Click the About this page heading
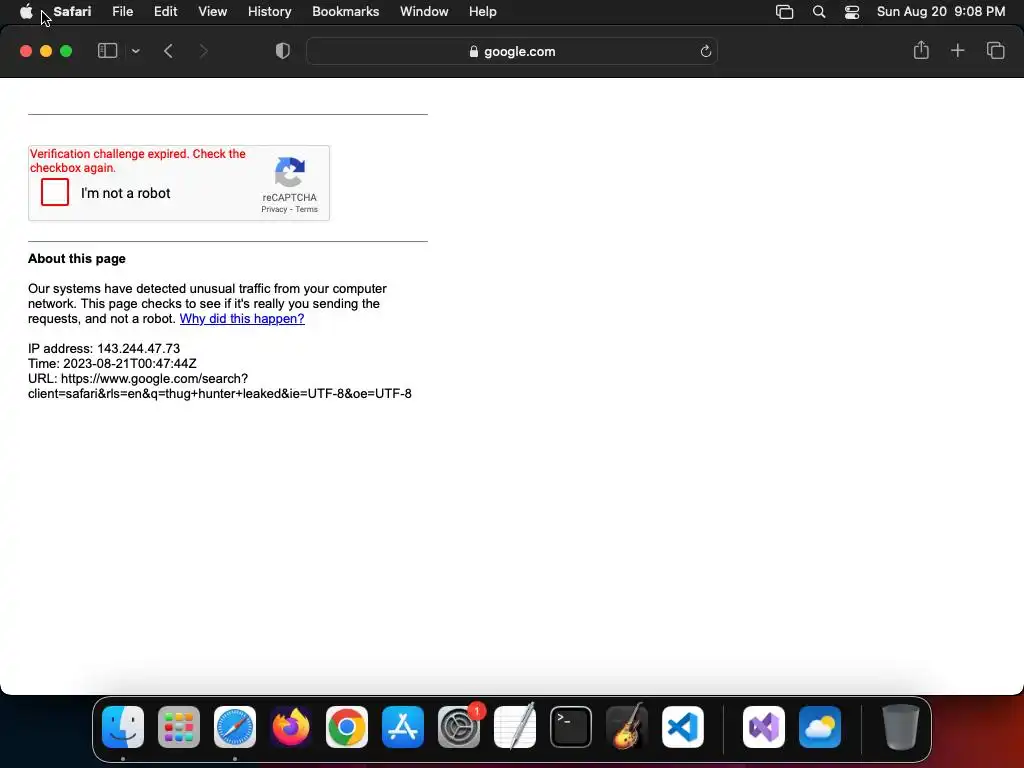This screenshot has width=1024, height=768. click(x=76, y=259)
